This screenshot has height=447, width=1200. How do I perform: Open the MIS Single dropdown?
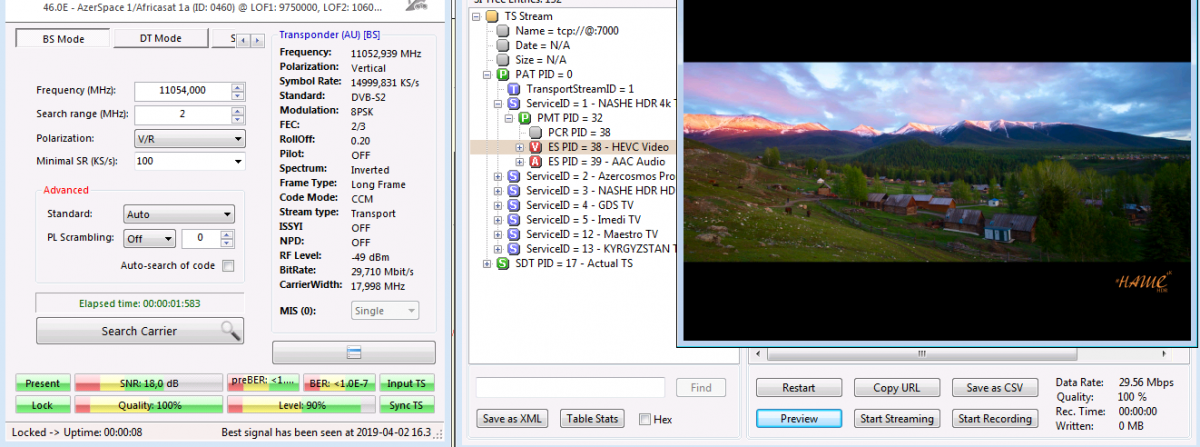385,311
